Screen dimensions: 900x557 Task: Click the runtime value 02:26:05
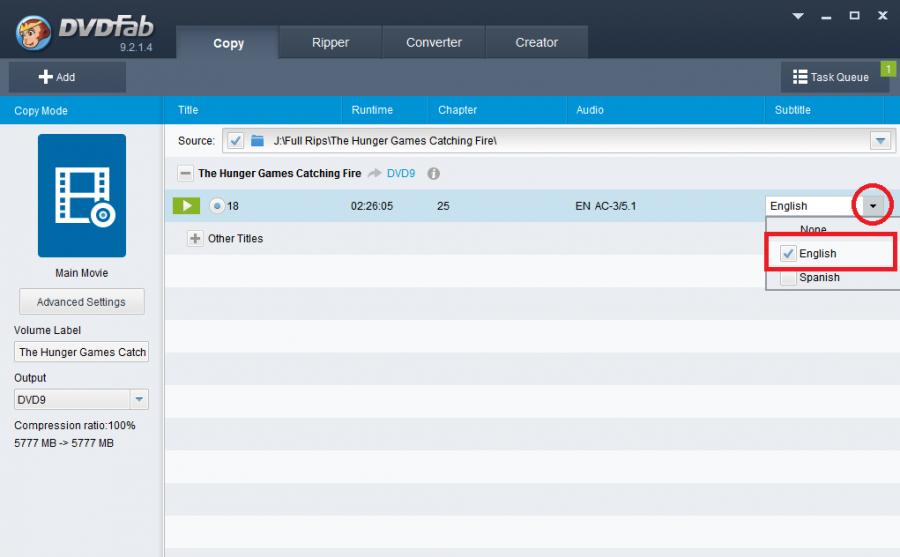click(x=371, y=206)
